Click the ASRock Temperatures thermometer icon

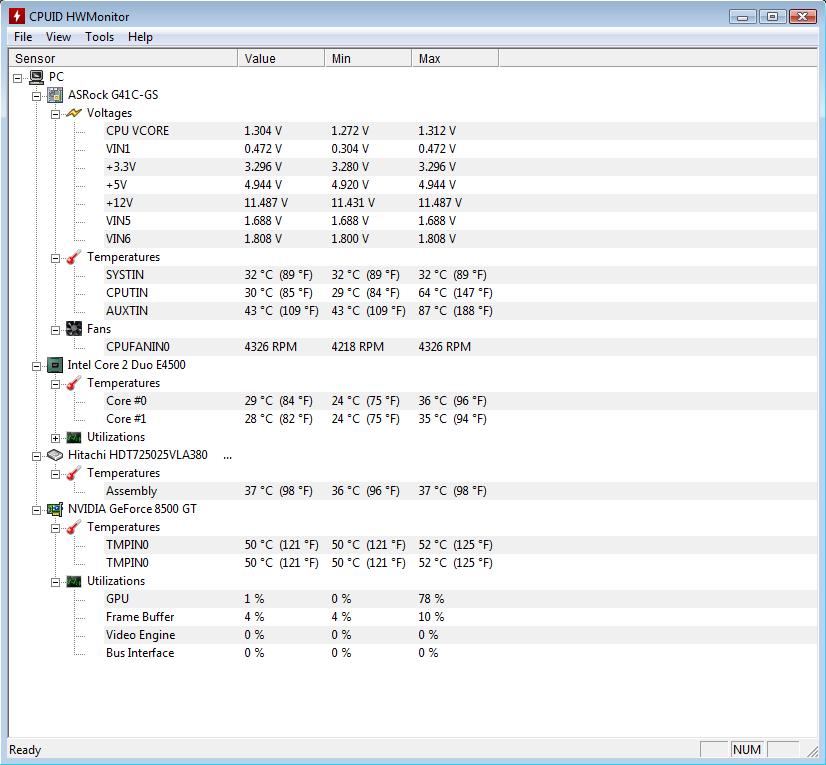tap(74, 257)
